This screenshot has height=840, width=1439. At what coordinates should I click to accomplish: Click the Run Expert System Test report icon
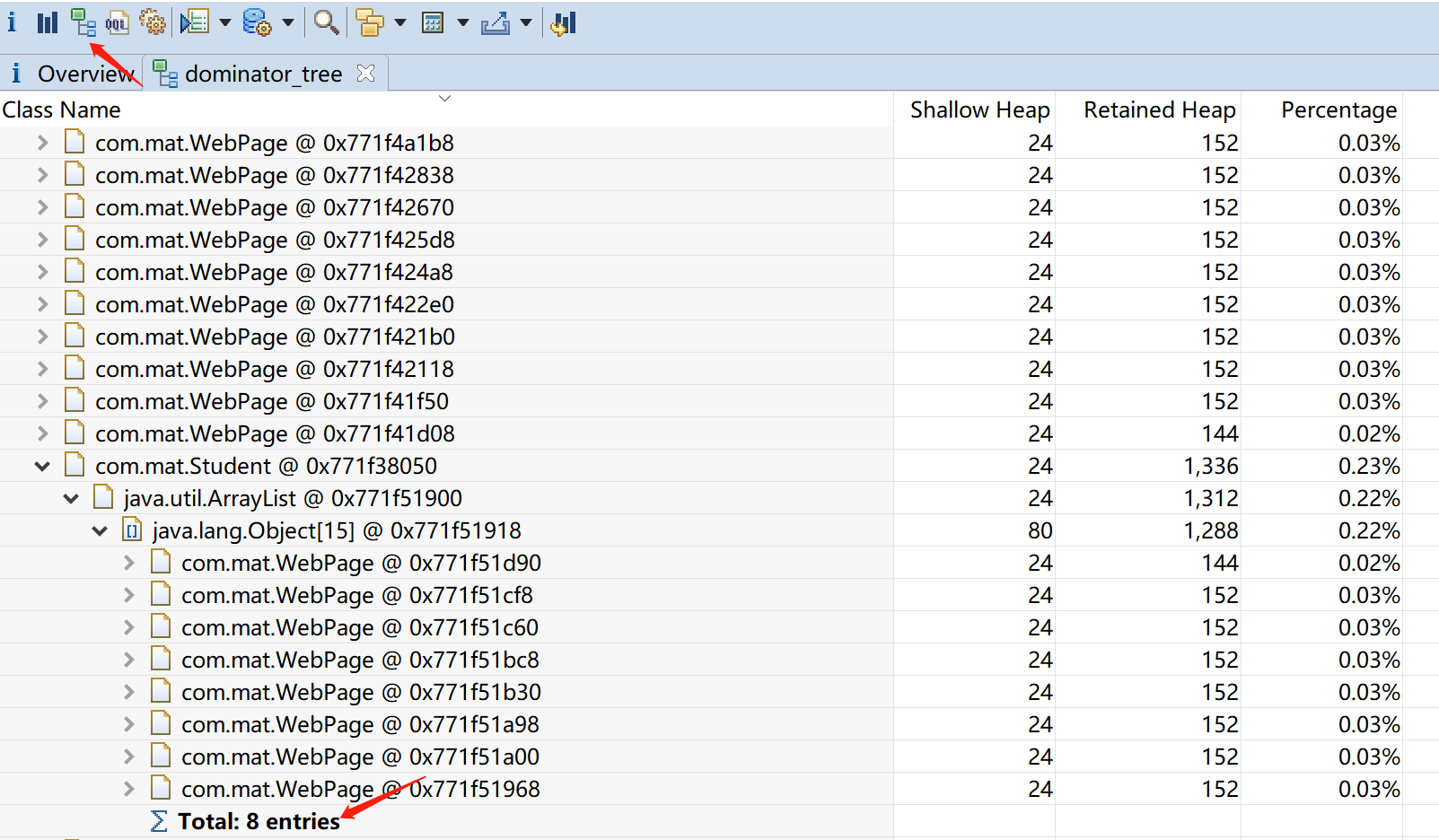pyautogui.click(x=194, y=22)
